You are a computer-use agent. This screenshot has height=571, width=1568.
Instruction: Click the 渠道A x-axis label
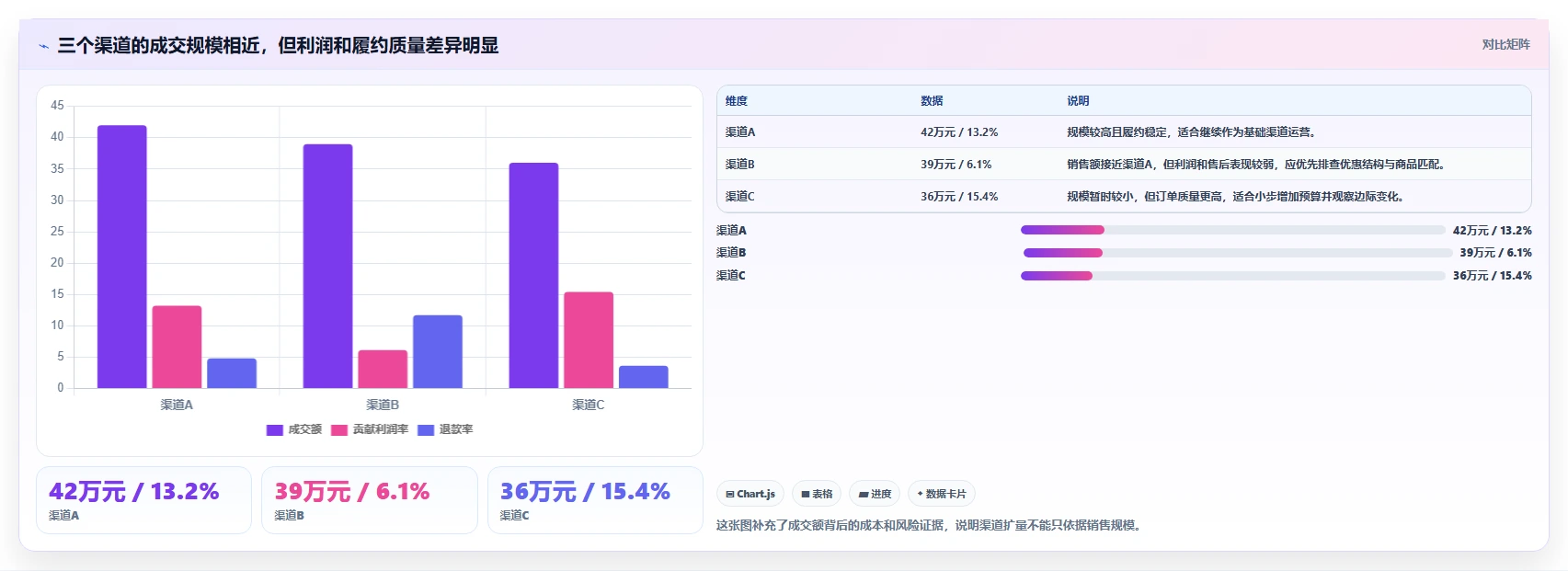tap(177, 405)
